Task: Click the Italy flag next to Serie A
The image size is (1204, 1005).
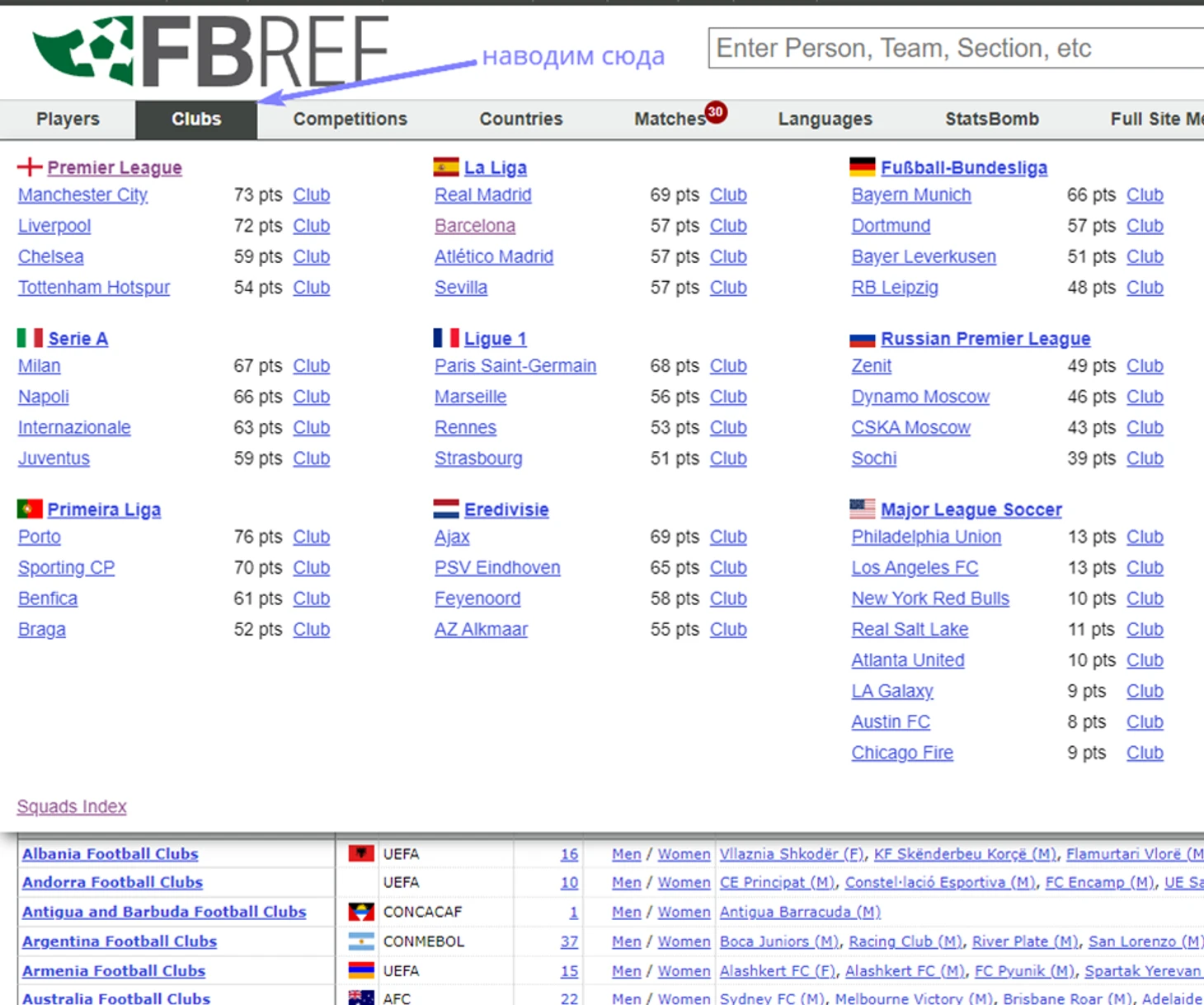Action: 30,338
